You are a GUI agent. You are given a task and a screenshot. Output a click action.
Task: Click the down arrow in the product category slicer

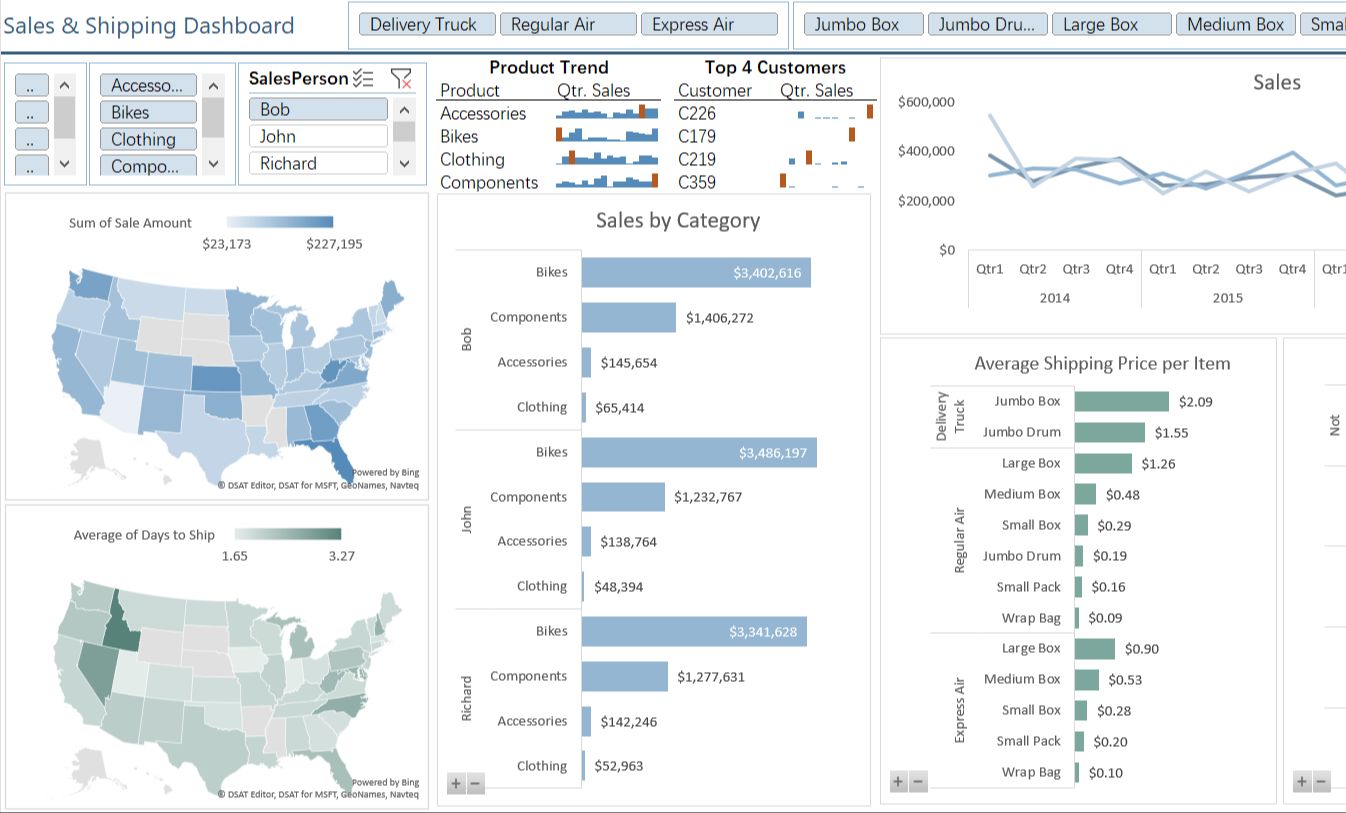pyautogui.click(x=213, y=163)
